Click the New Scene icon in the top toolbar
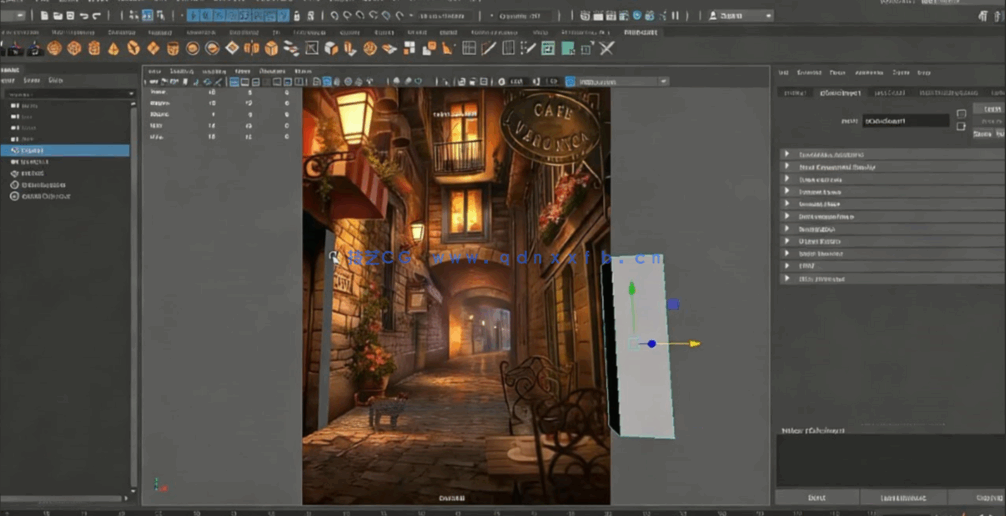Image resolution: width=1006 pixels, height=516 pixels. point(45,16)
